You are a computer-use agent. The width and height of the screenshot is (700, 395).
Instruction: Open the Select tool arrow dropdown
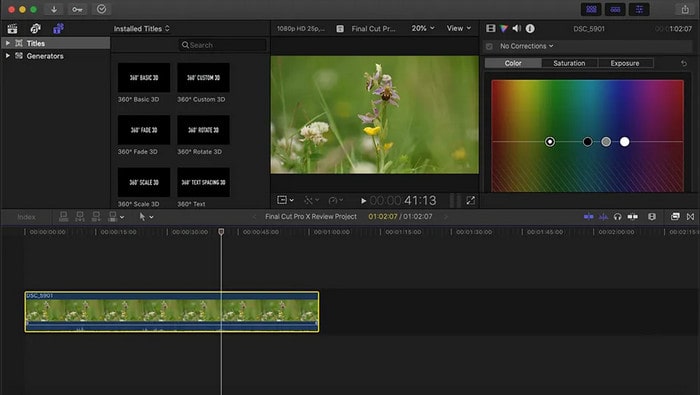click(x=146, y=217)
